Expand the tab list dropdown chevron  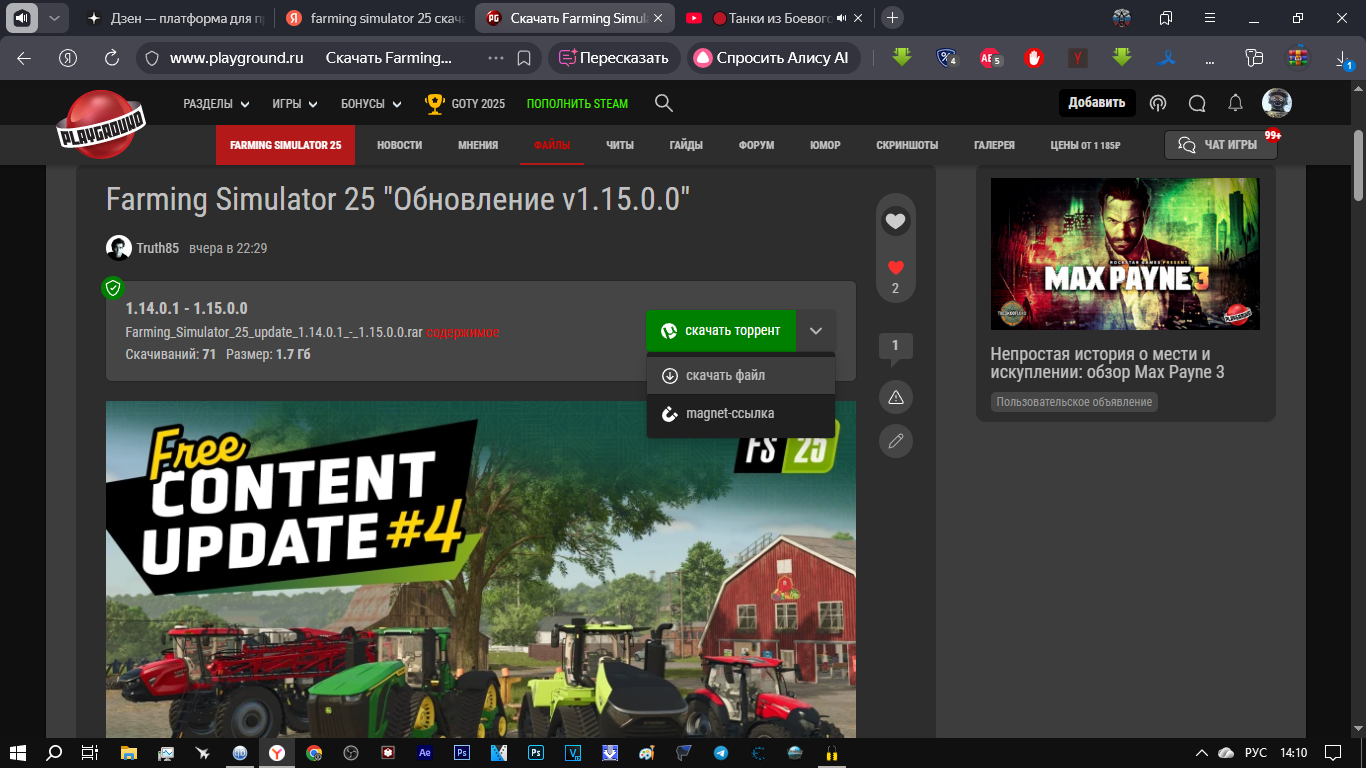pyautogui.click(x=54, y=18)
